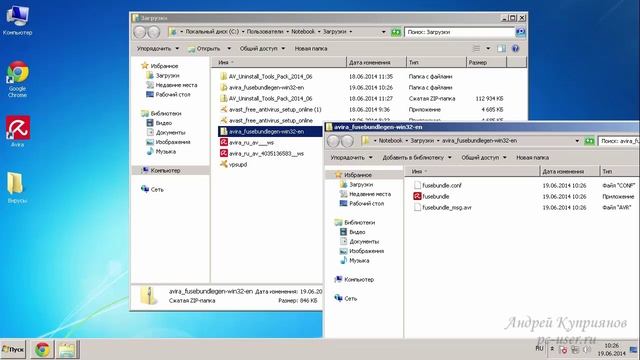
Task: Go forward in avira_fusebundlegen front window
Action: (x=347, y=141)
